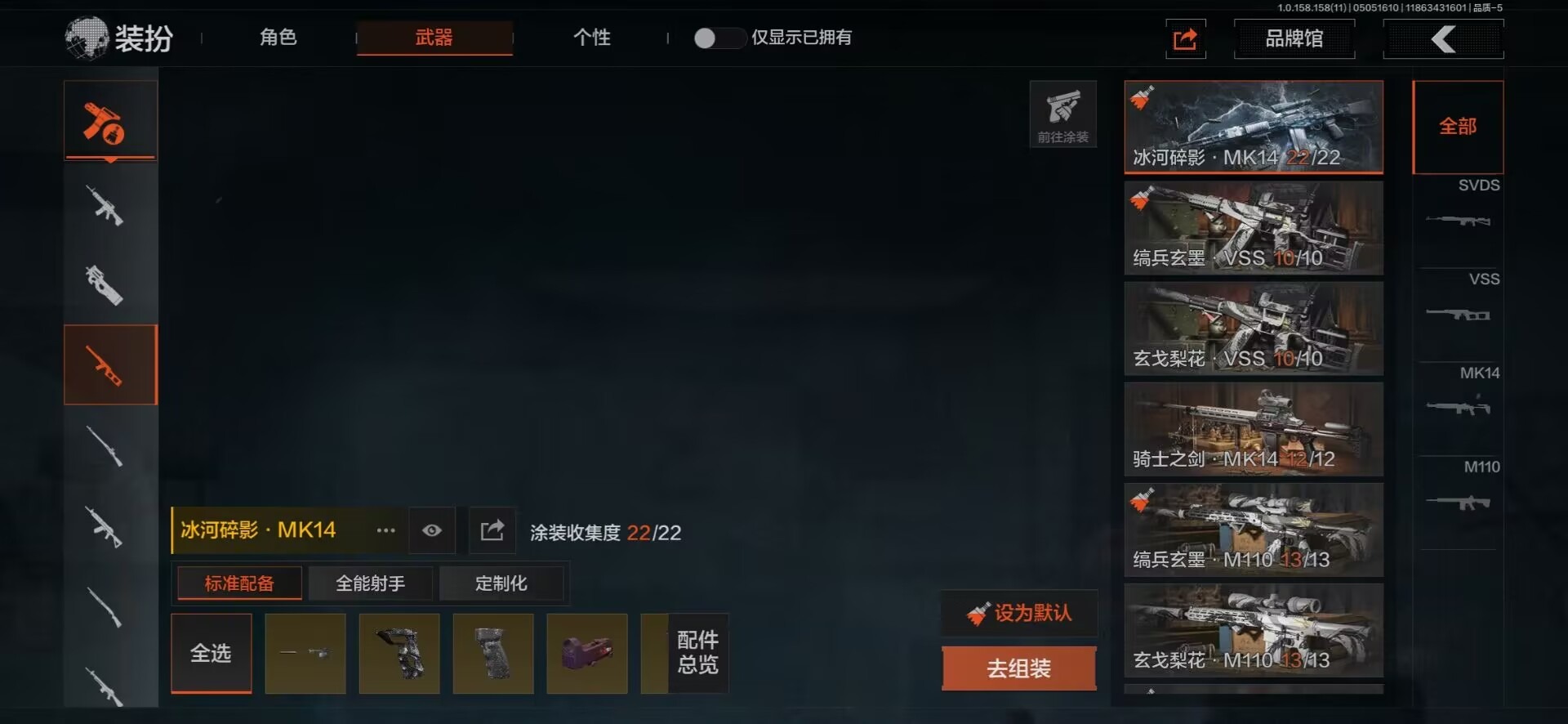The width and height of the screenshot is (1568, 724).
Task: Click the back arrow button
Action: pos(1443,38)
